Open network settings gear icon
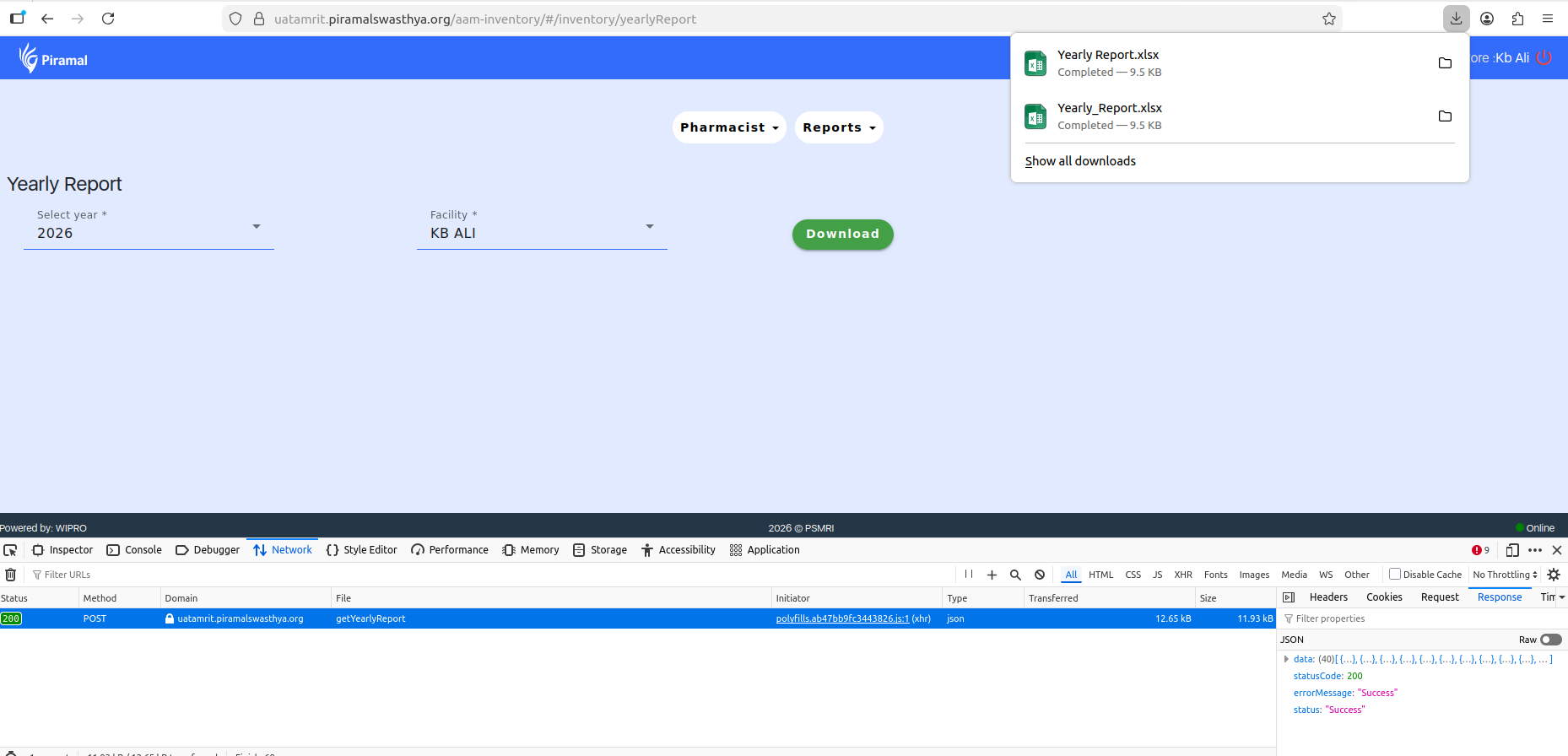This screenshot has width=1568, height=756. pyautogui.click(x=1554, y=575)
